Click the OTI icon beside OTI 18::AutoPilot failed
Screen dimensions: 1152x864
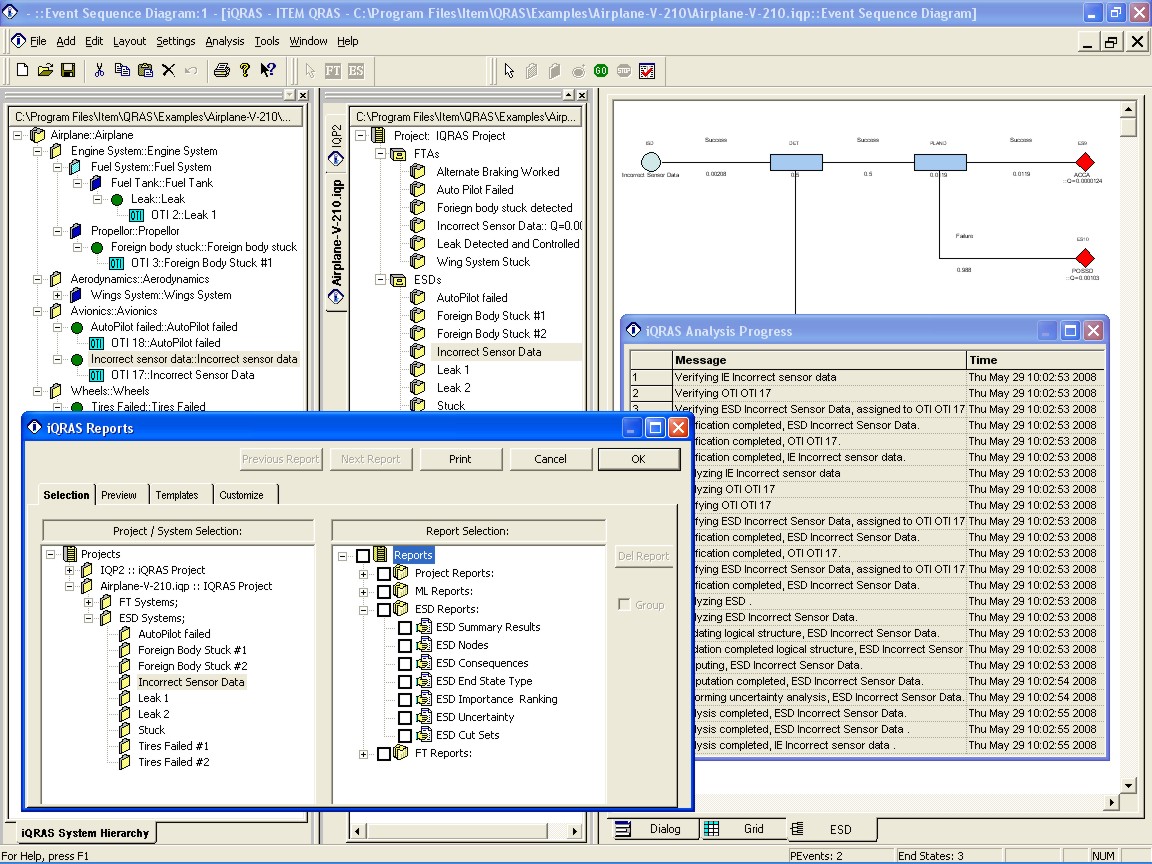(96, 343)
